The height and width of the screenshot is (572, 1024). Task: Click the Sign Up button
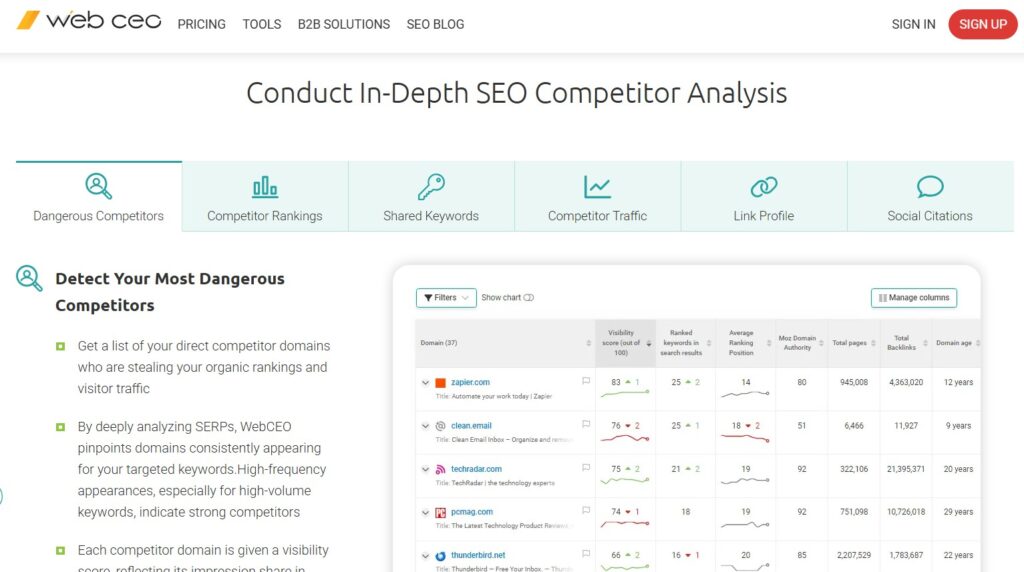click(x=982, y=24)
